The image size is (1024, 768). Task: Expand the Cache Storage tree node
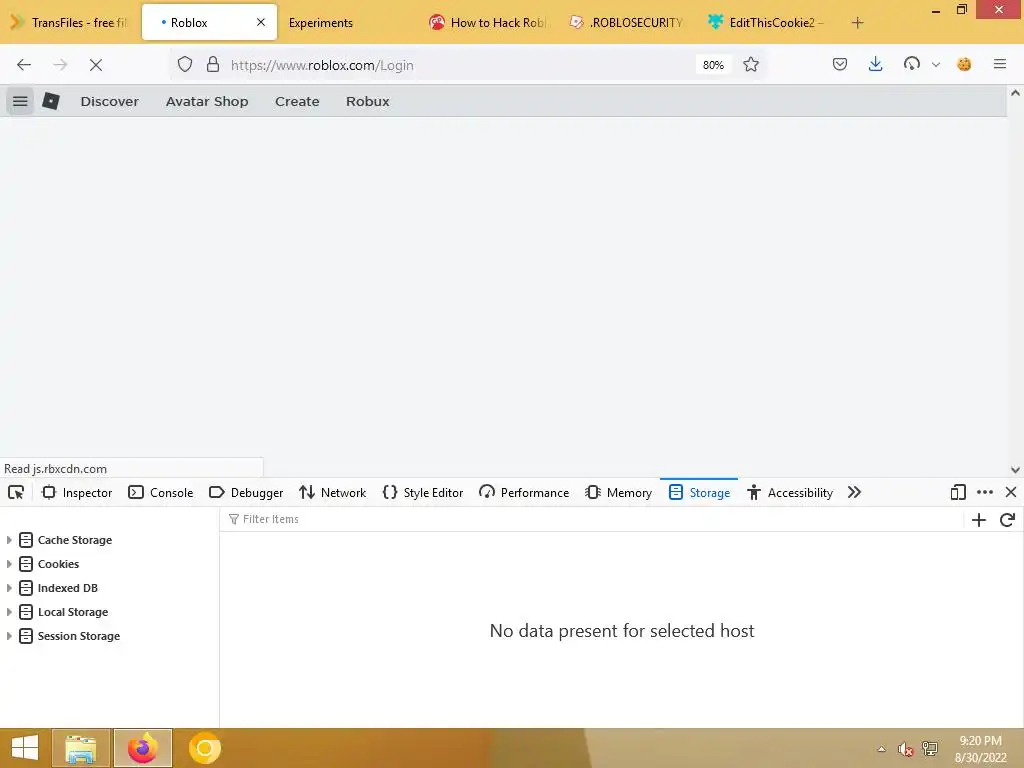[9, 540]
